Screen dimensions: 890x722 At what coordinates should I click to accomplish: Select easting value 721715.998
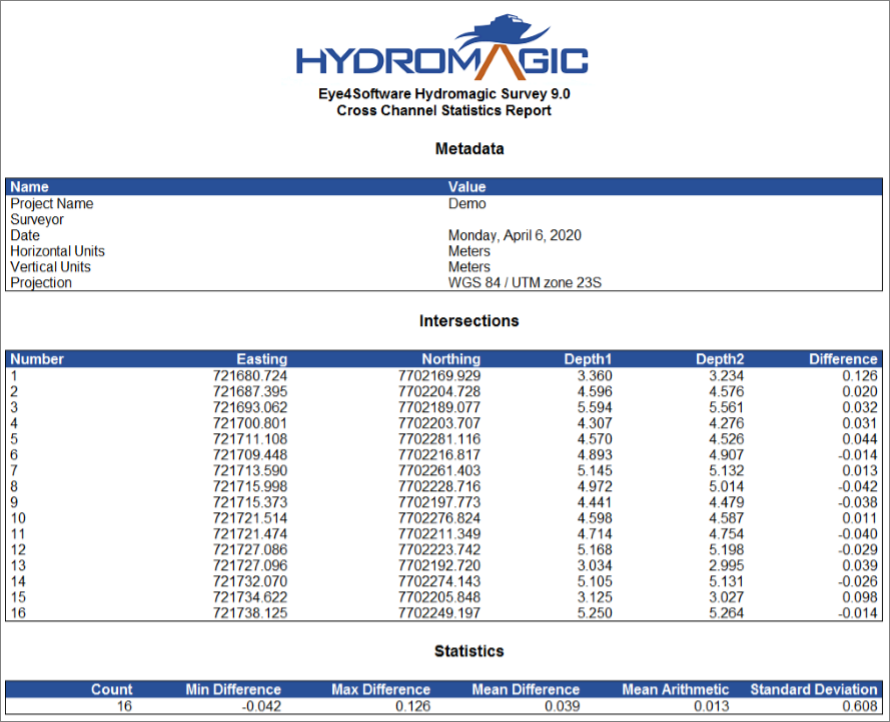250,486
